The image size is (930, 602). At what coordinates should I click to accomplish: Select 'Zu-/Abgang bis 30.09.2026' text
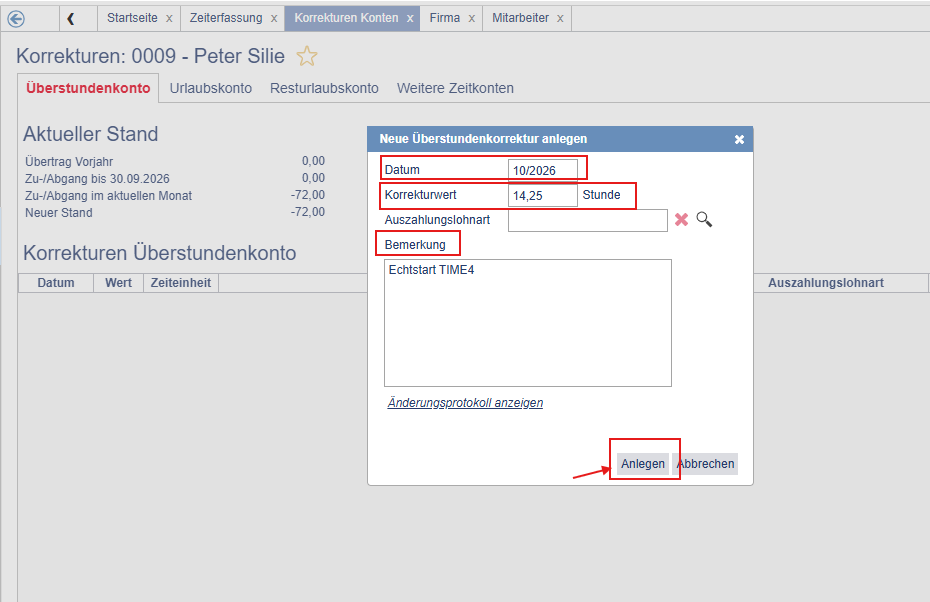click(97, 179)
